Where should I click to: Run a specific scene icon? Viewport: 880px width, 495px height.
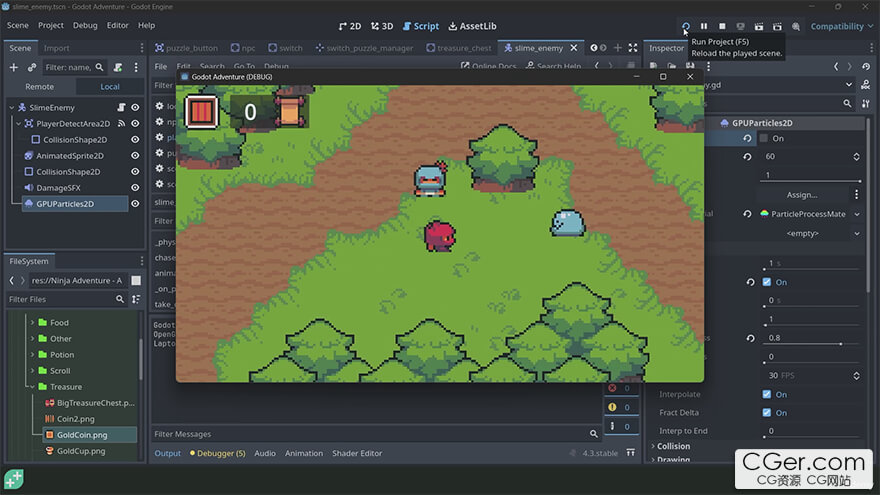(777, 26)
